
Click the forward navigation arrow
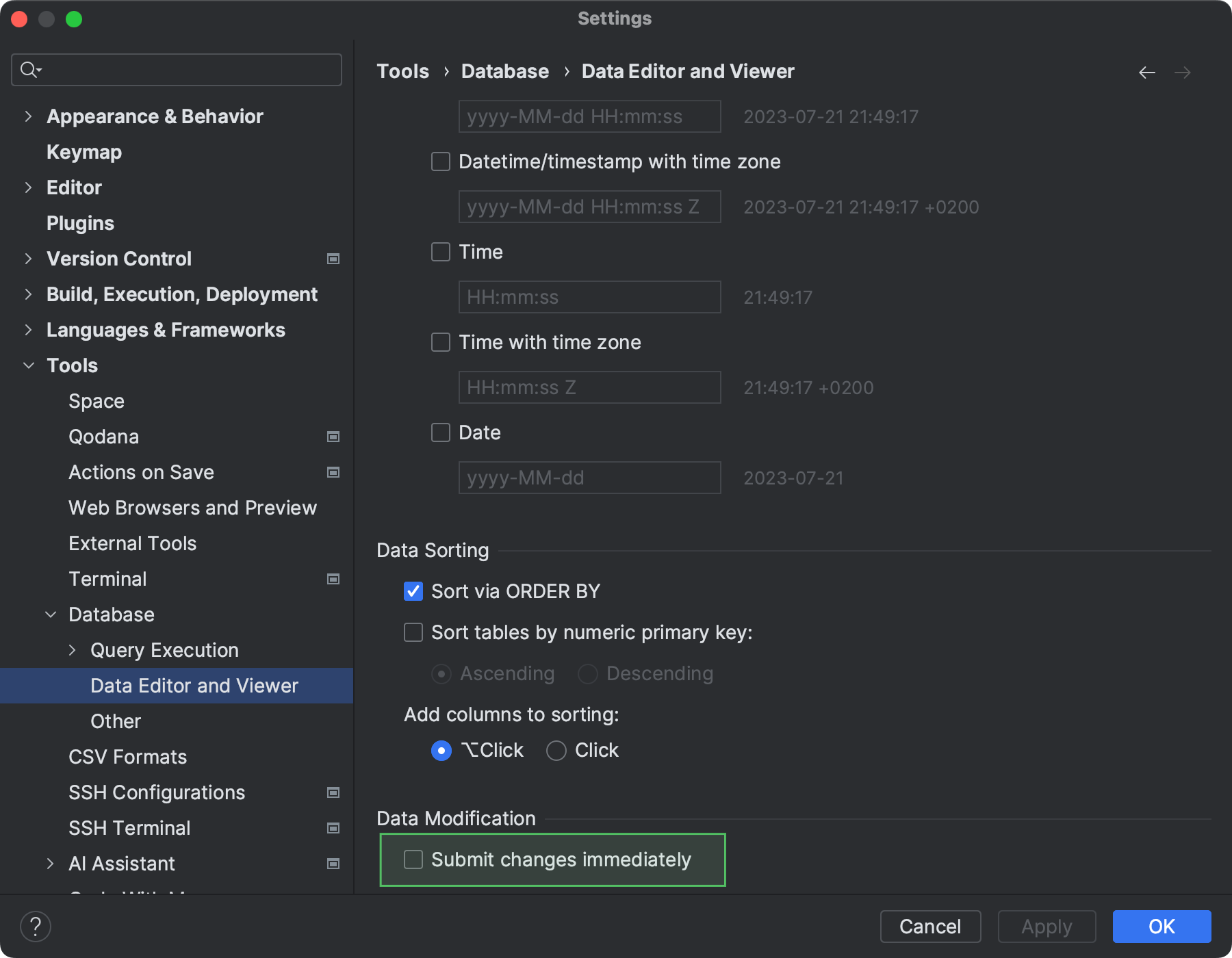pyautogui.click(x=1183, y=72)
